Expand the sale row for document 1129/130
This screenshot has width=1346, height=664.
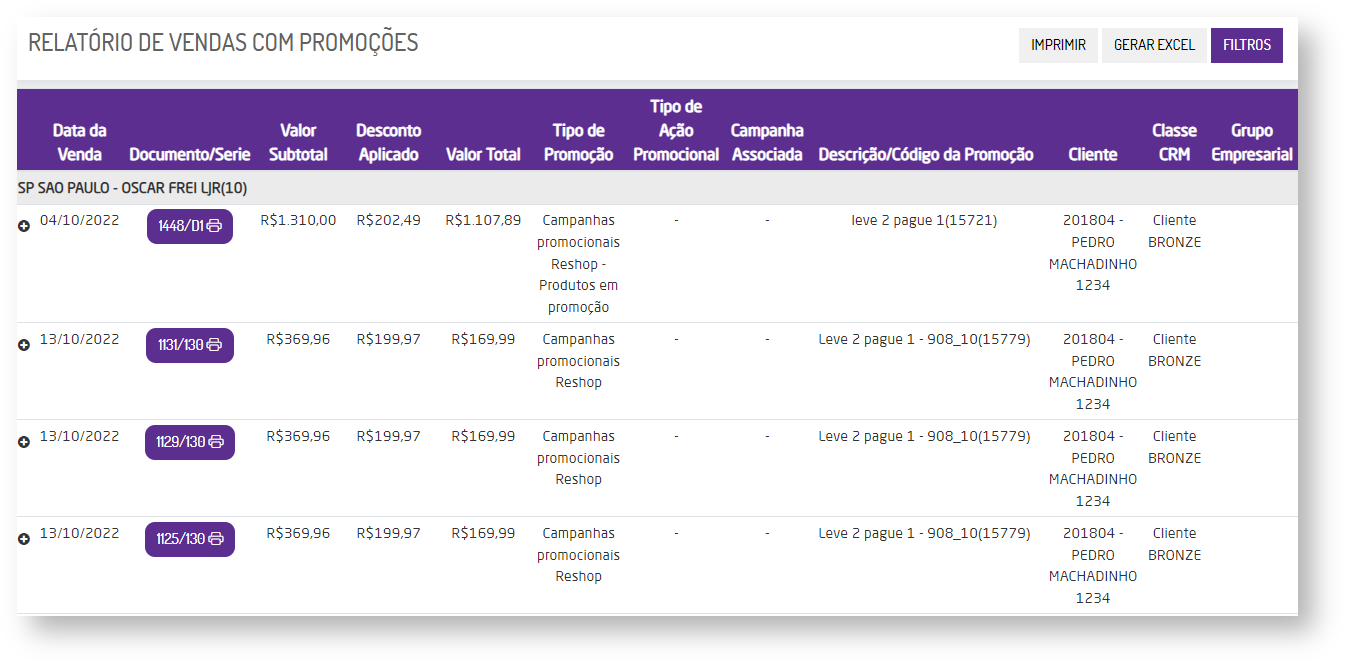(24, 442)
